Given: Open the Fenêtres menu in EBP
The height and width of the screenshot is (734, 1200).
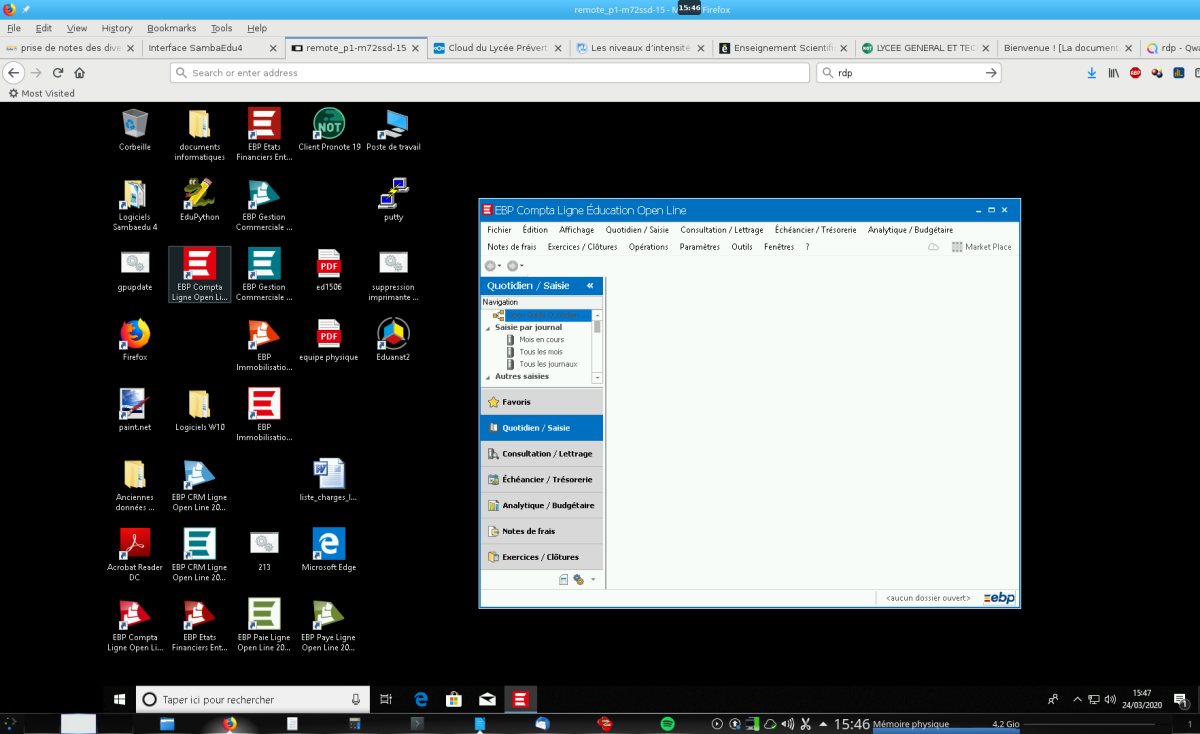Looking at the screenshot, I should [779, 247].
